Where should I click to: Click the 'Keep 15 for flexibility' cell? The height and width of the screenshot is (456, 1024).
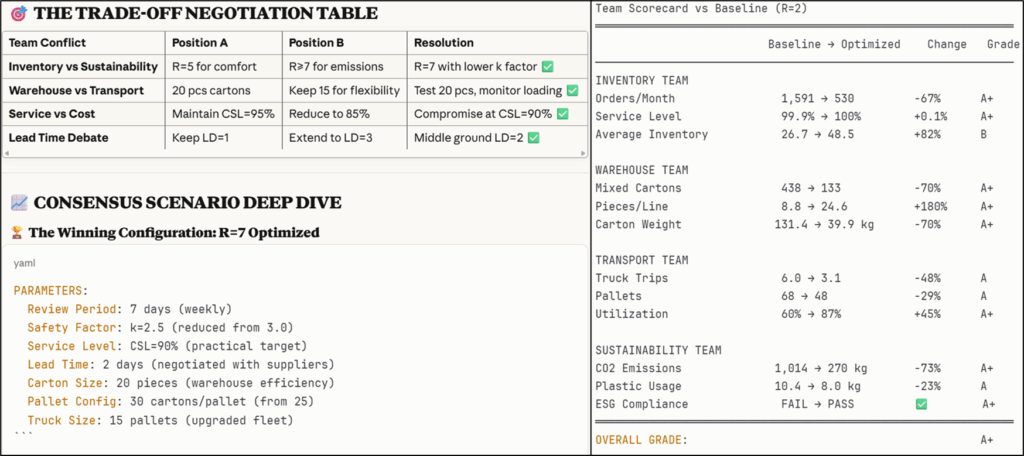coord(344,91)
